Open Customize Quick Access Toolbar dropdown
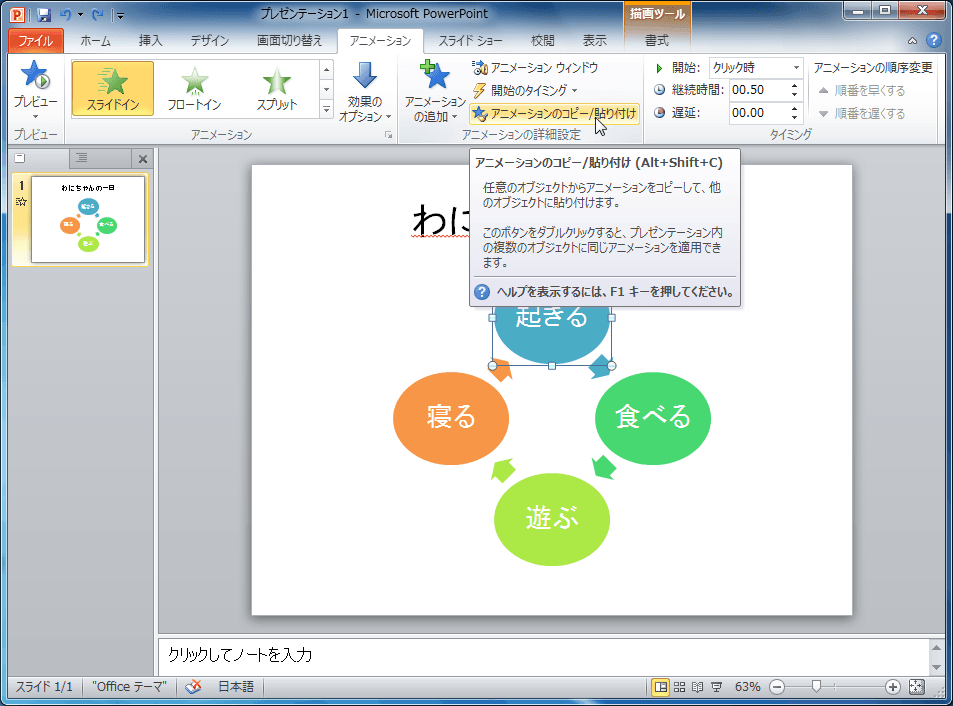This screenshot has width=953, height=706. point(120,15)
